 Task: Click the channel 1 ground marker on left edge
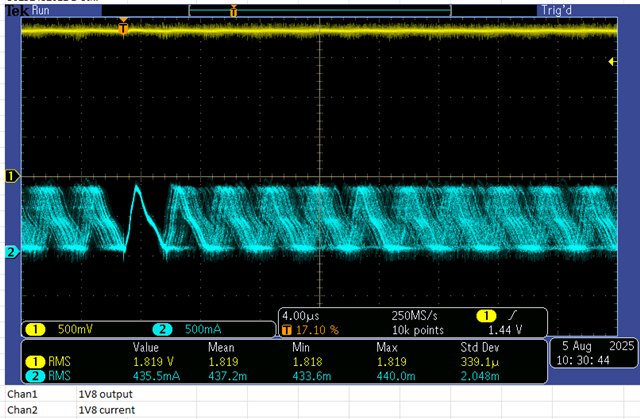pyautogui.click(x=11, y=176)
